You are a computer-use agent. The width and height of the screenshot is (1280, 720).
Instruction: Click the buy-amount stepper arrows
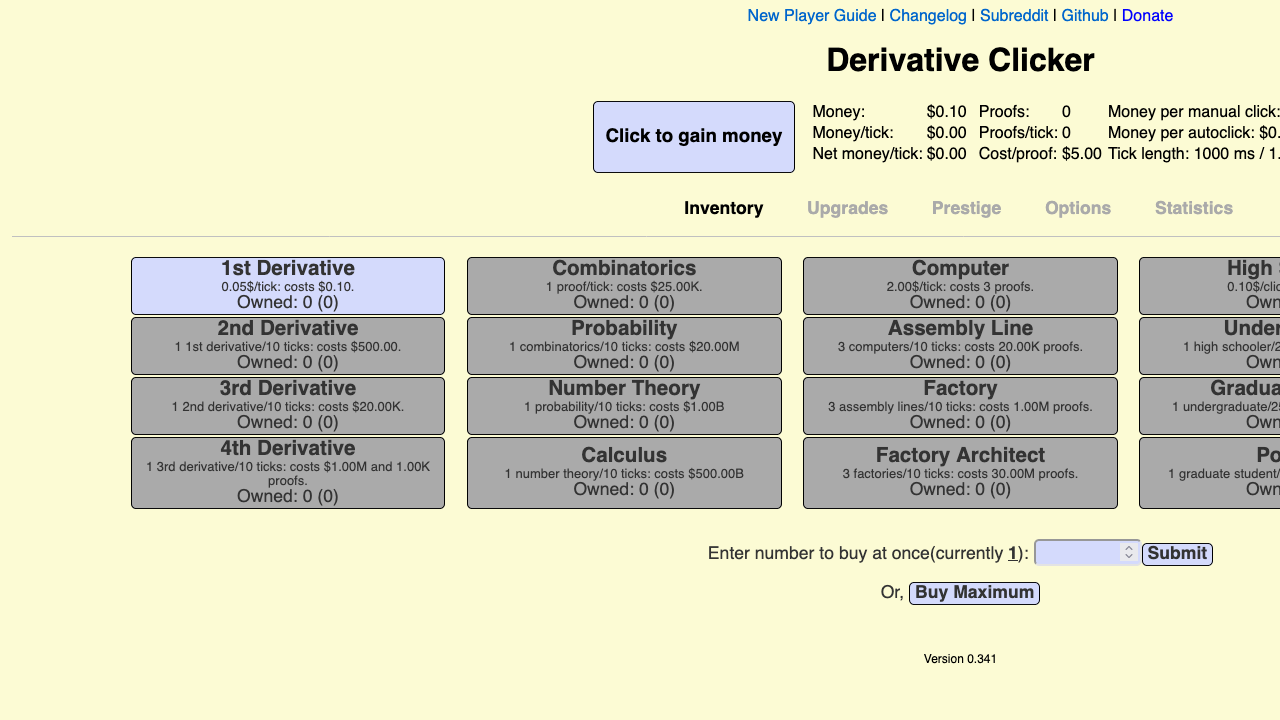pyautogui.click(x=1129, y=553)
